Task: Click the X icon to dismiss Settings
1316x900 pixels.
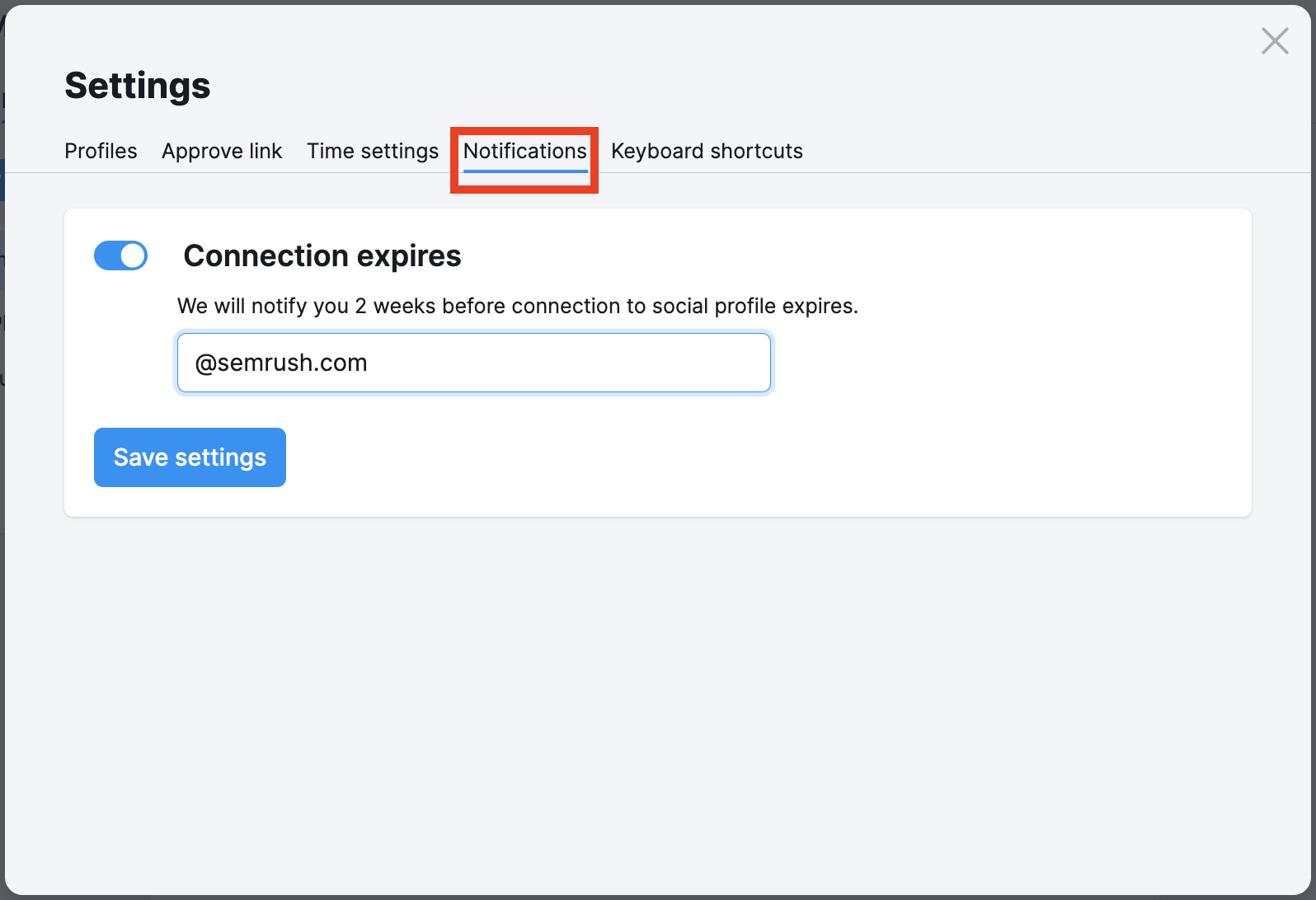Action: click(x=1275, y=40)
